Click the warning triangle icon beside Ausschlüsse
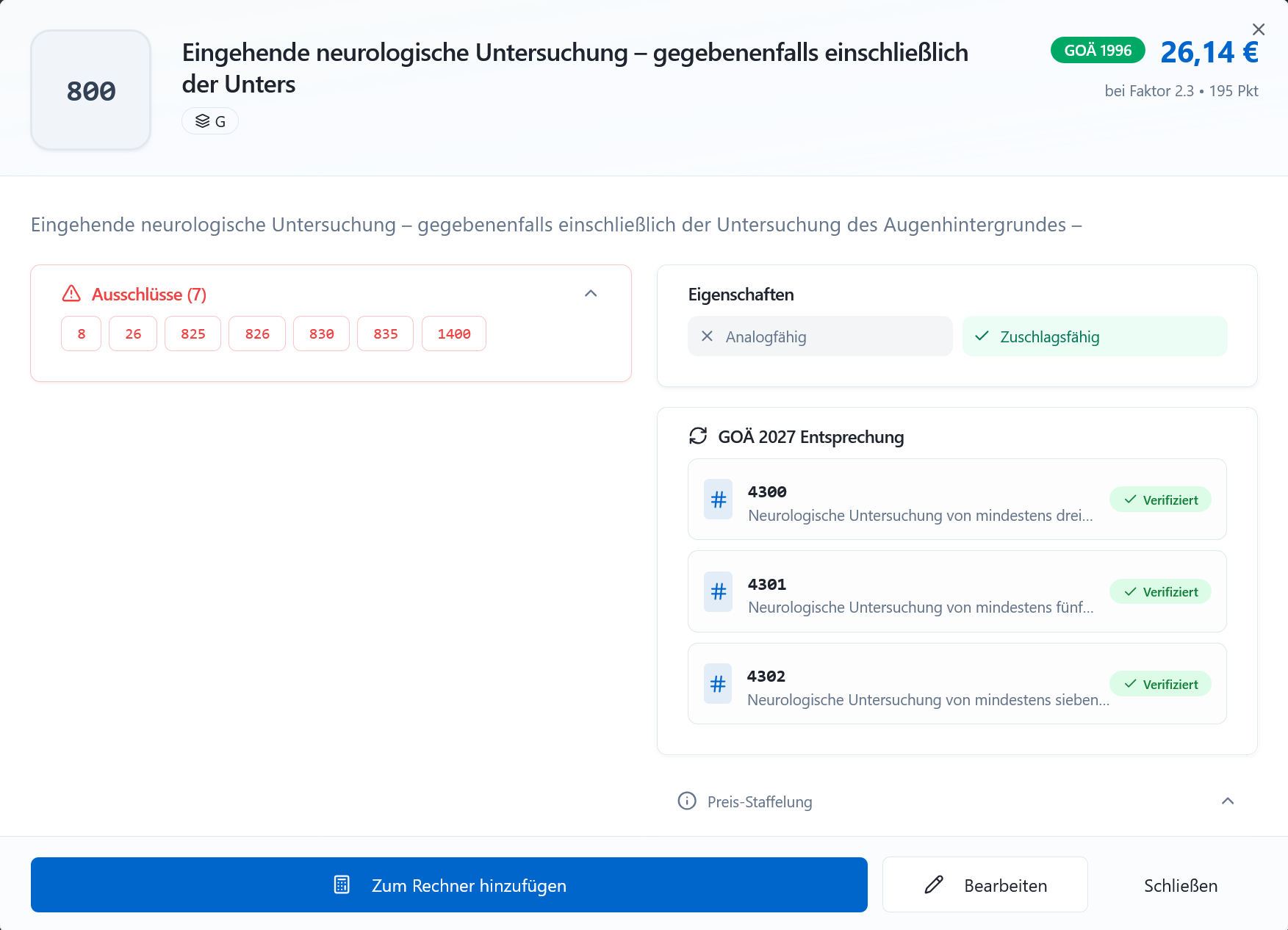The height and width of the screenshot is (930, 1288). (x=71, y=294)
